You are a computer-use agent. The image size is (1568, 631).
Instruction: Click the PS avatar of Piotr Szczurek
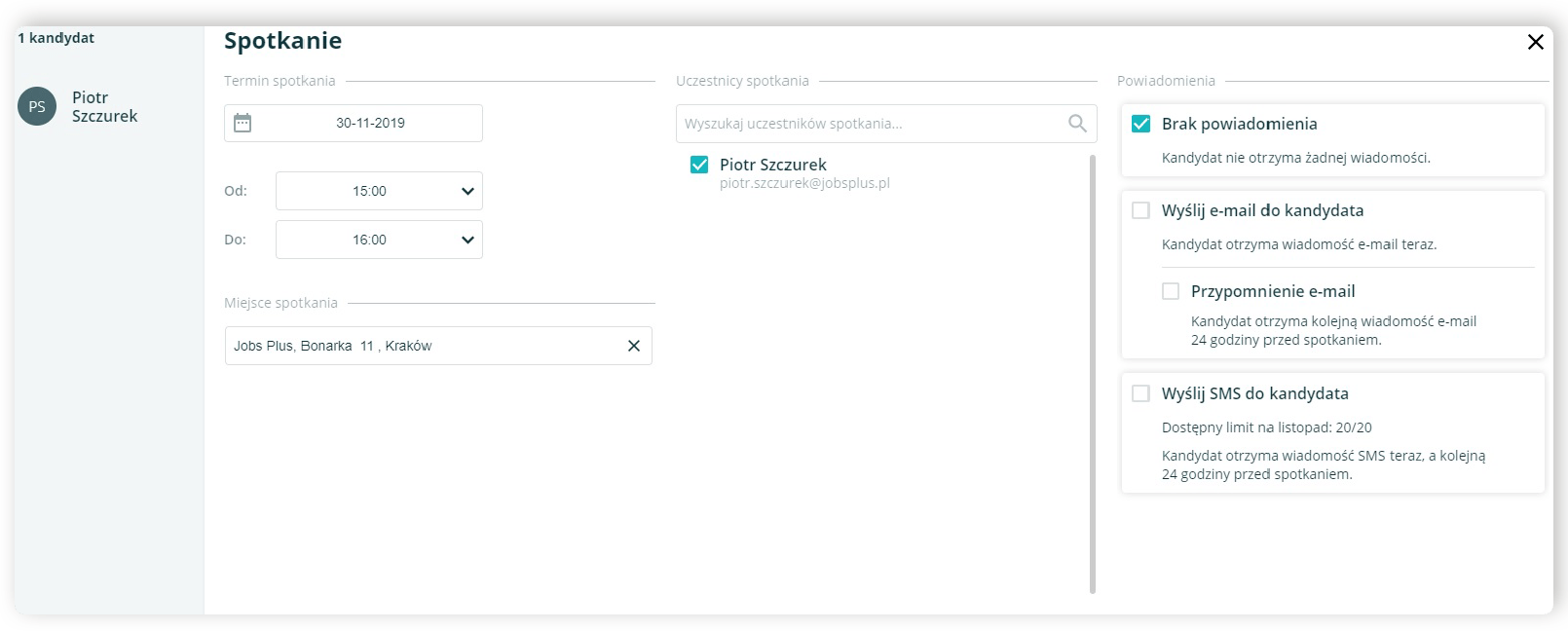point(37,106)
